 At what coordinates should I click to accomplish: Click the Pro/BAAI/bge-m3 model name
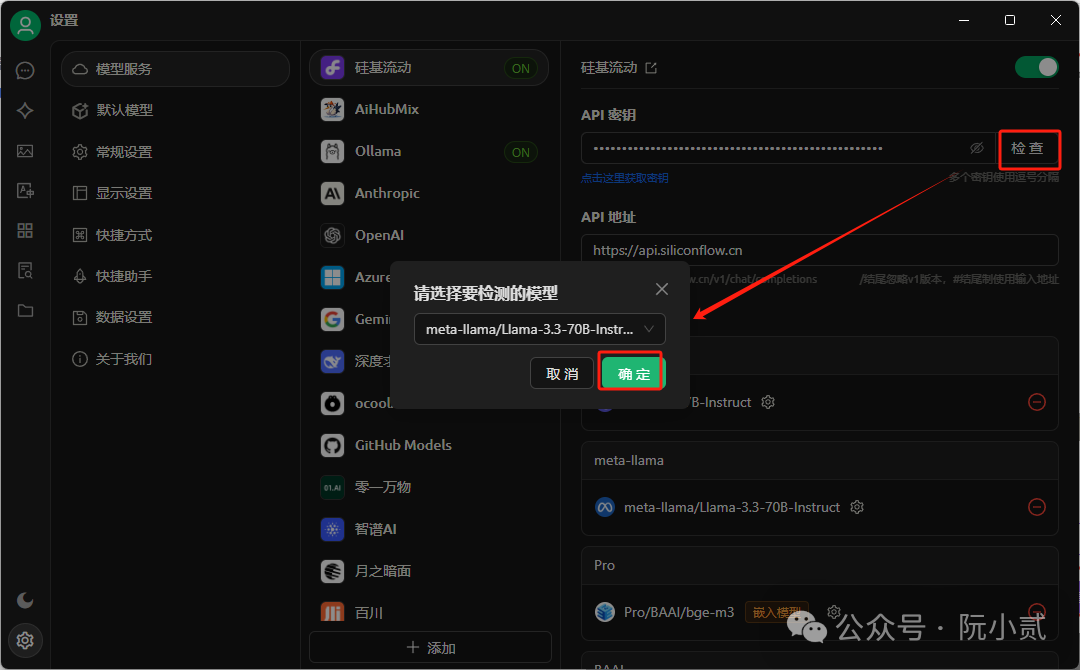(679, 612)
